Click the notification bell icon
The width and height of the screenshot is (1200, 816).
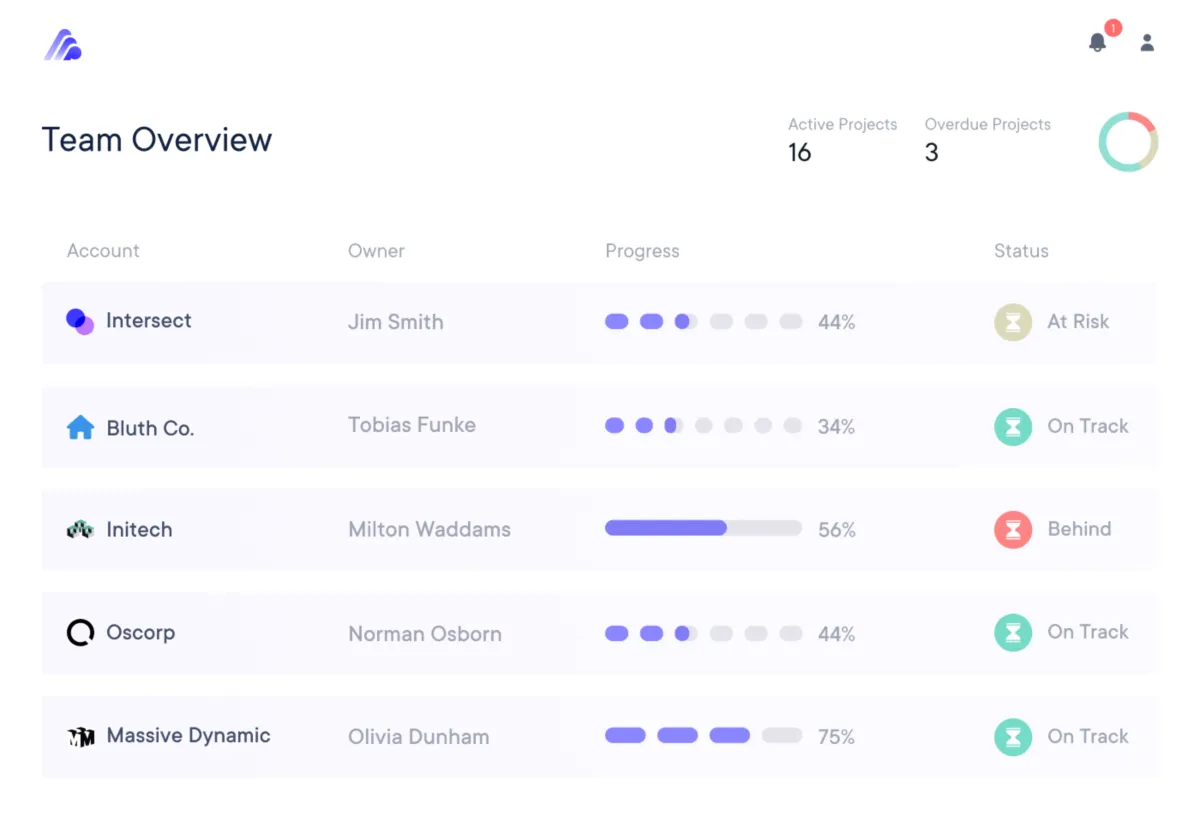coord(1097,42)
